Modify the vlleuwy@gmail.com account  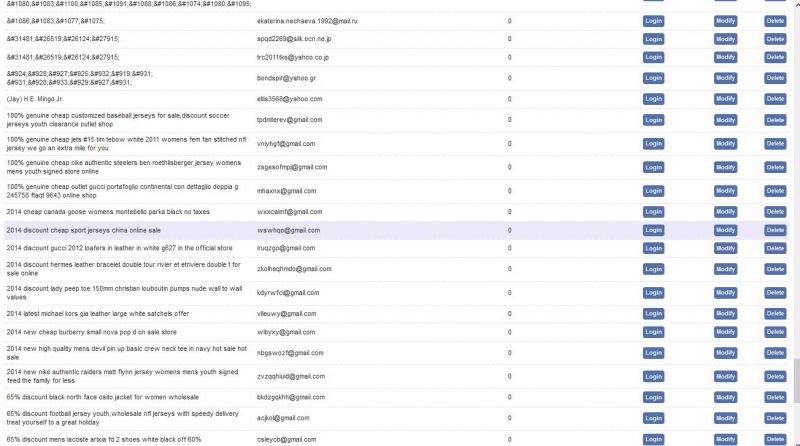coord(725,313)
